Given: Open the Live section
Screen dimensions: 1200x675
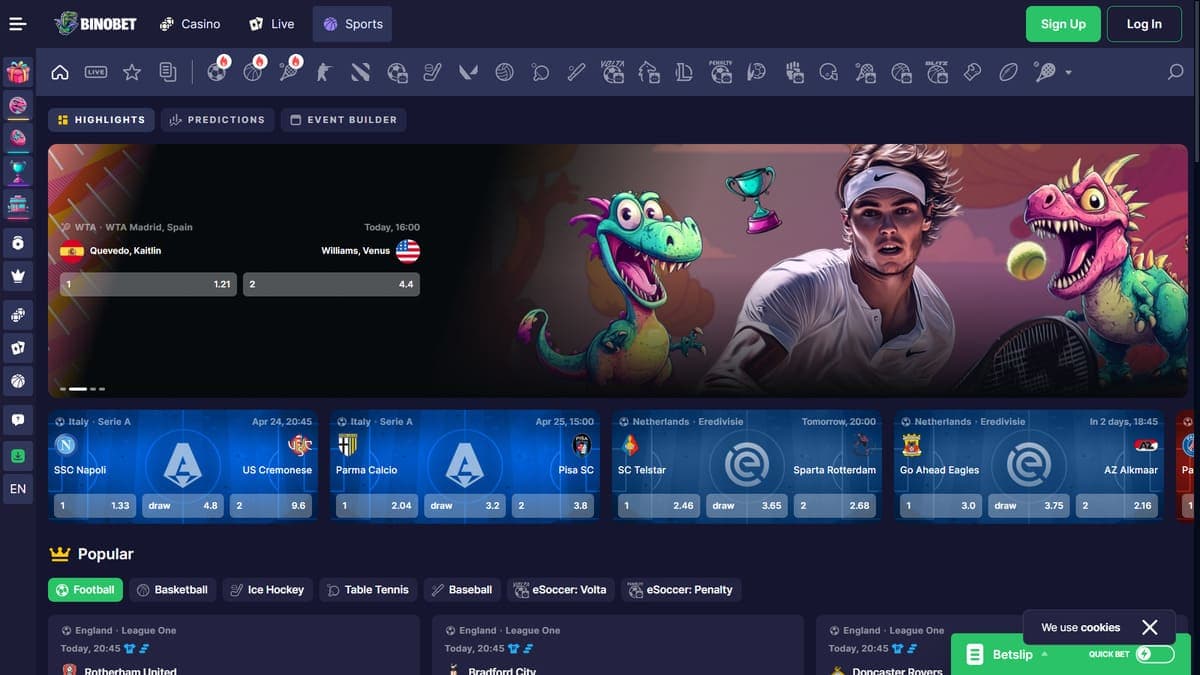Looking at the screenshot, I should click(272, 24).
